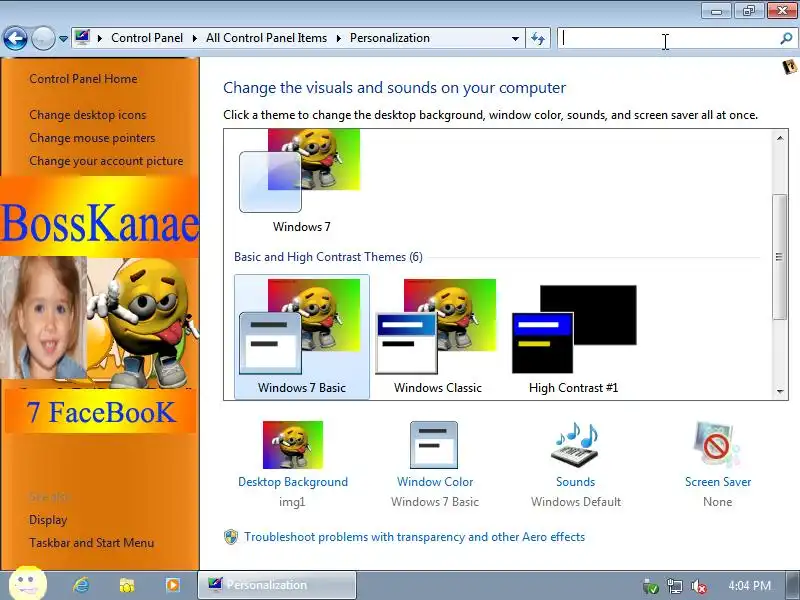Restore down the Personalization window
This screenshot has width=800, height=600.
(x=748, y=11)
